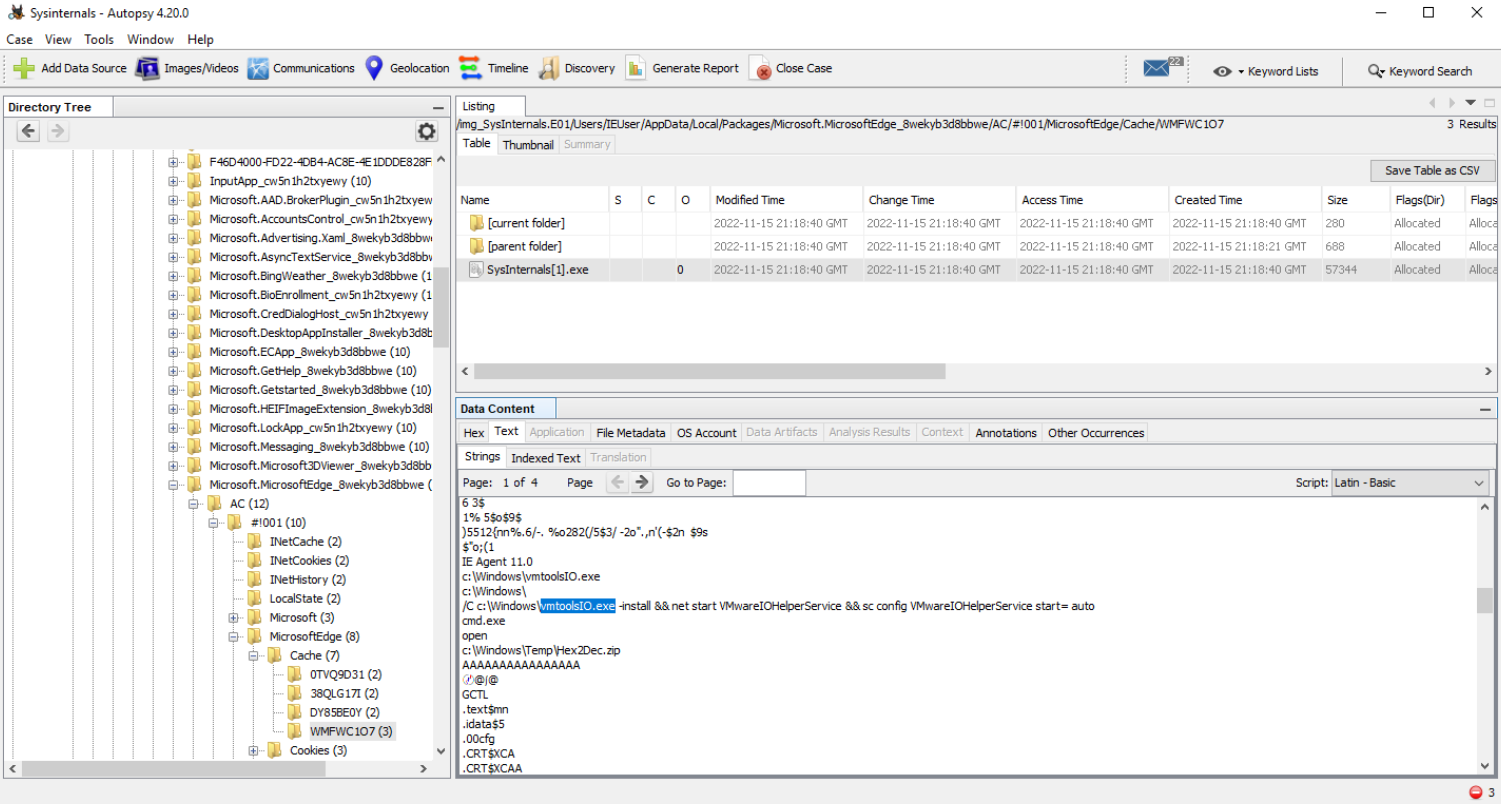Expand the Microsoft.GetHelp_8wekyb3d8bbwe node
The image size is (1501, 804).
pos(173,371)
